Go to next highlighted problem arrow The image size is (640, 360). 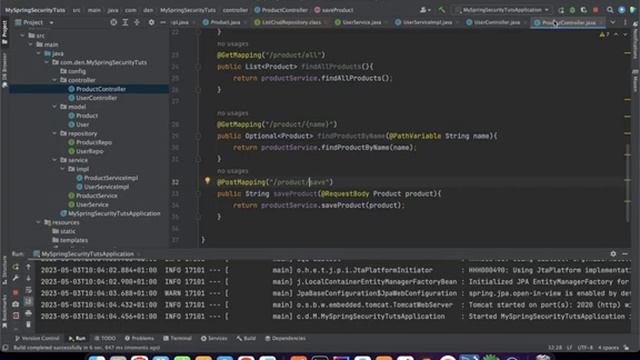click(625, 35)
